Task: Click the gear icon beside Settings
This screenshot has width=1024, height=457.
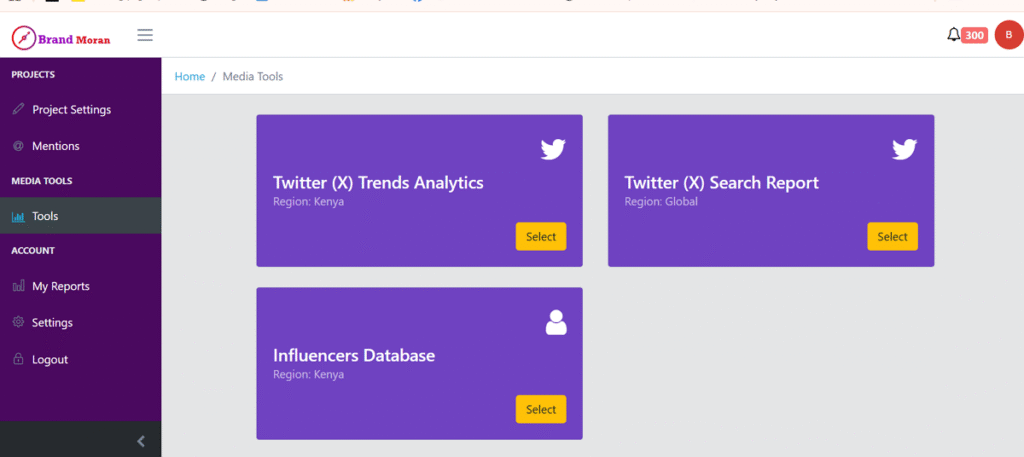Action: (18, 323)
